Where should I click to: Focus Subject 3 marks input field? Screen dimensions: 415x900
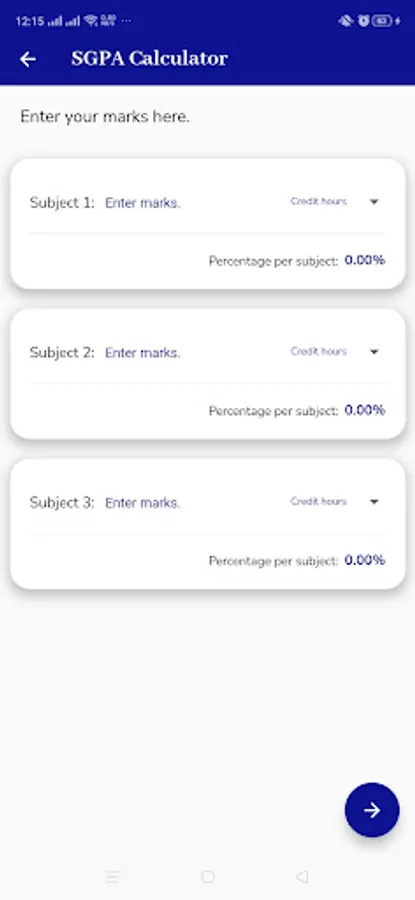point(143,503)
